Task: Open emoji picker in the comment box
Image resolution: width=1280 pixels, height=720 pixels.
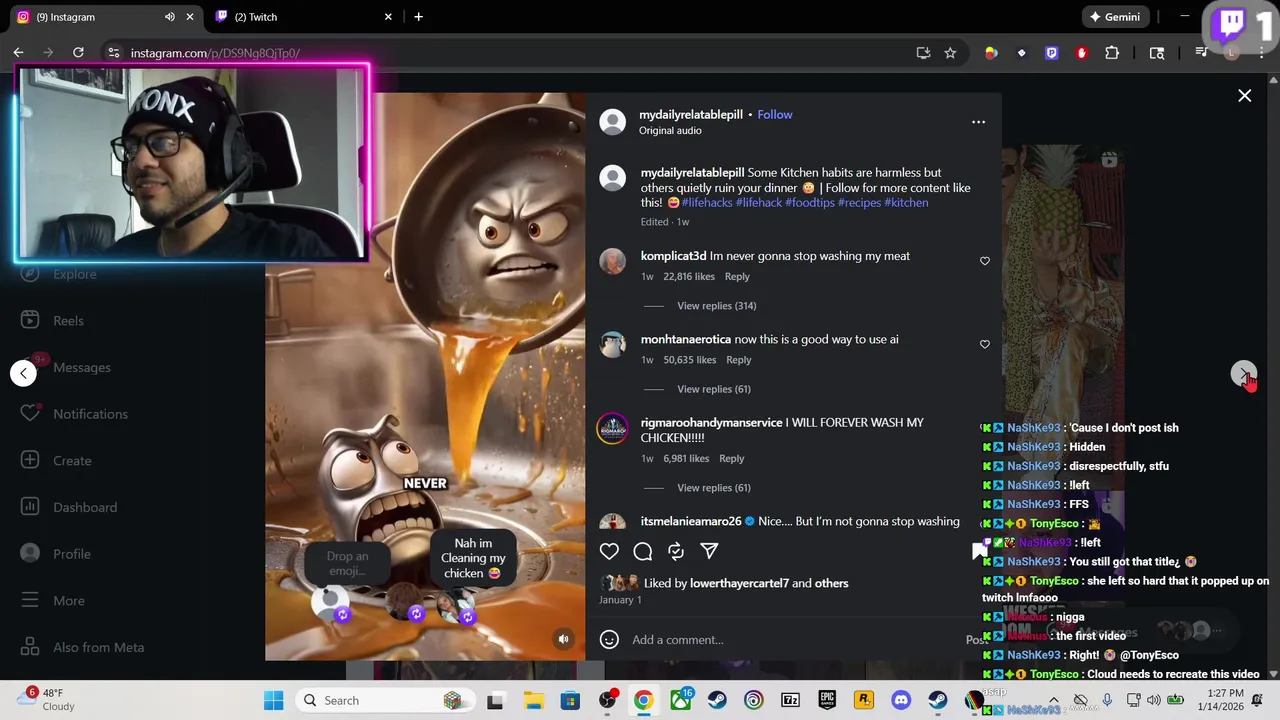Action: (609, 640)
